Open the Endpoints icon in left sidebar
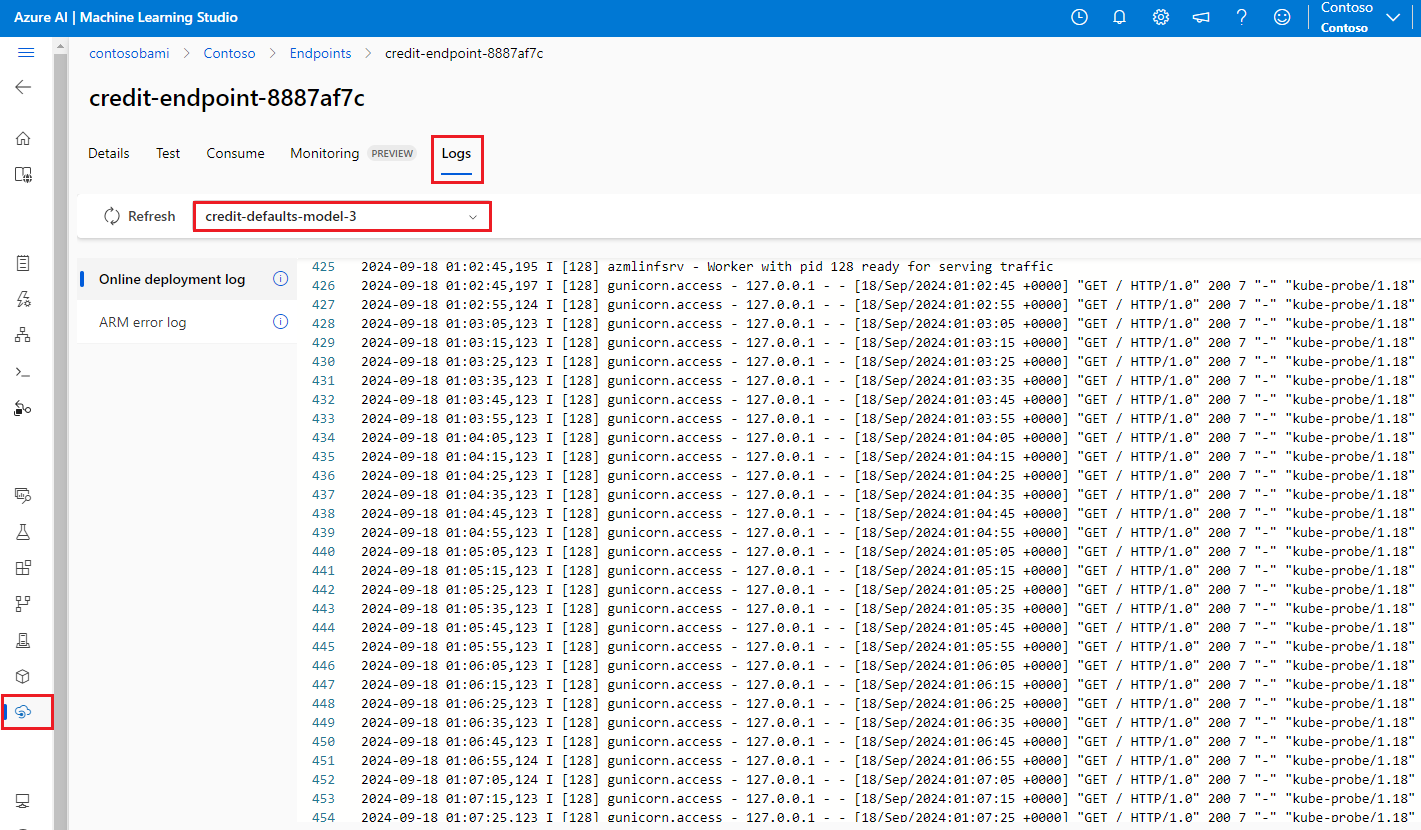 (25, 712)
